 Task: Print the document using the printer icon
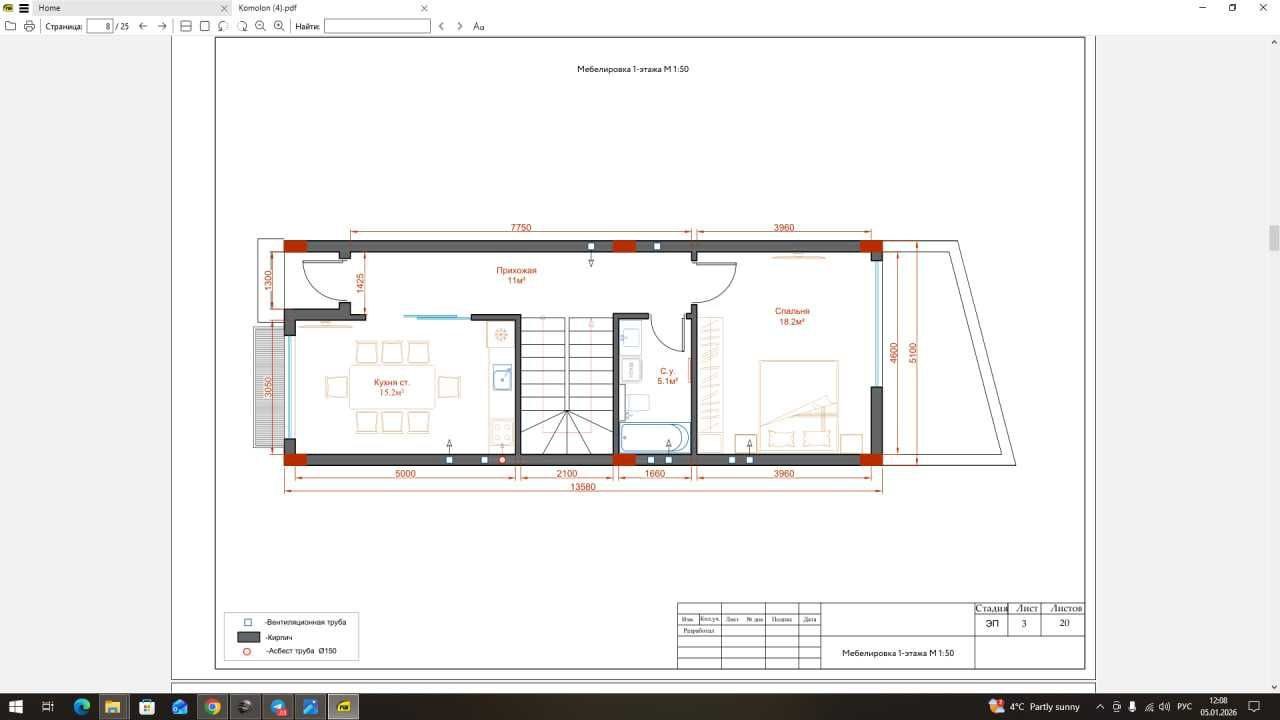[x=29, y=26]
